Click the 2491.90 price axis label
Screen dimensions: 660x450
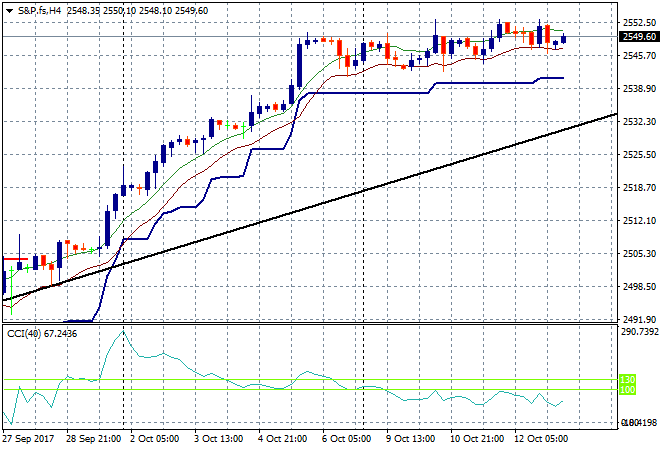tap(639, 319)
